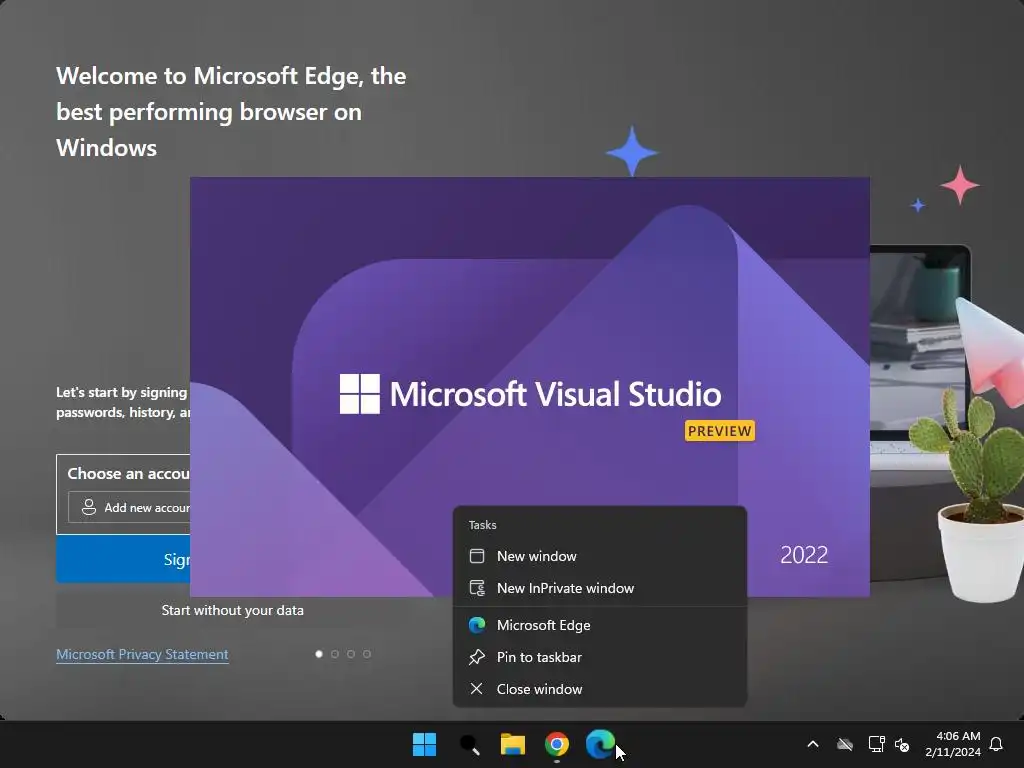This screenshot has height=768, width=1024.
Task: Click Start without your data
Action: pyautogui.click(x=232, y=611)
